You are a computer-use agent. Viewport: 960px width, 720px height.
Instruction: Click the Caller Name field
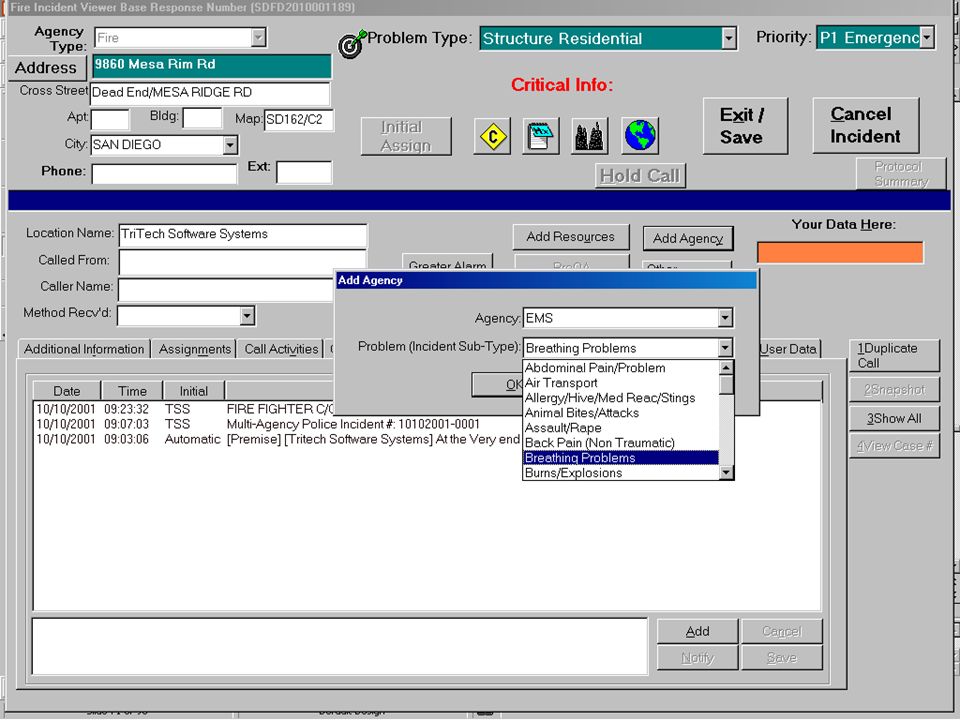pyautogui.click(x=227, y=290)
